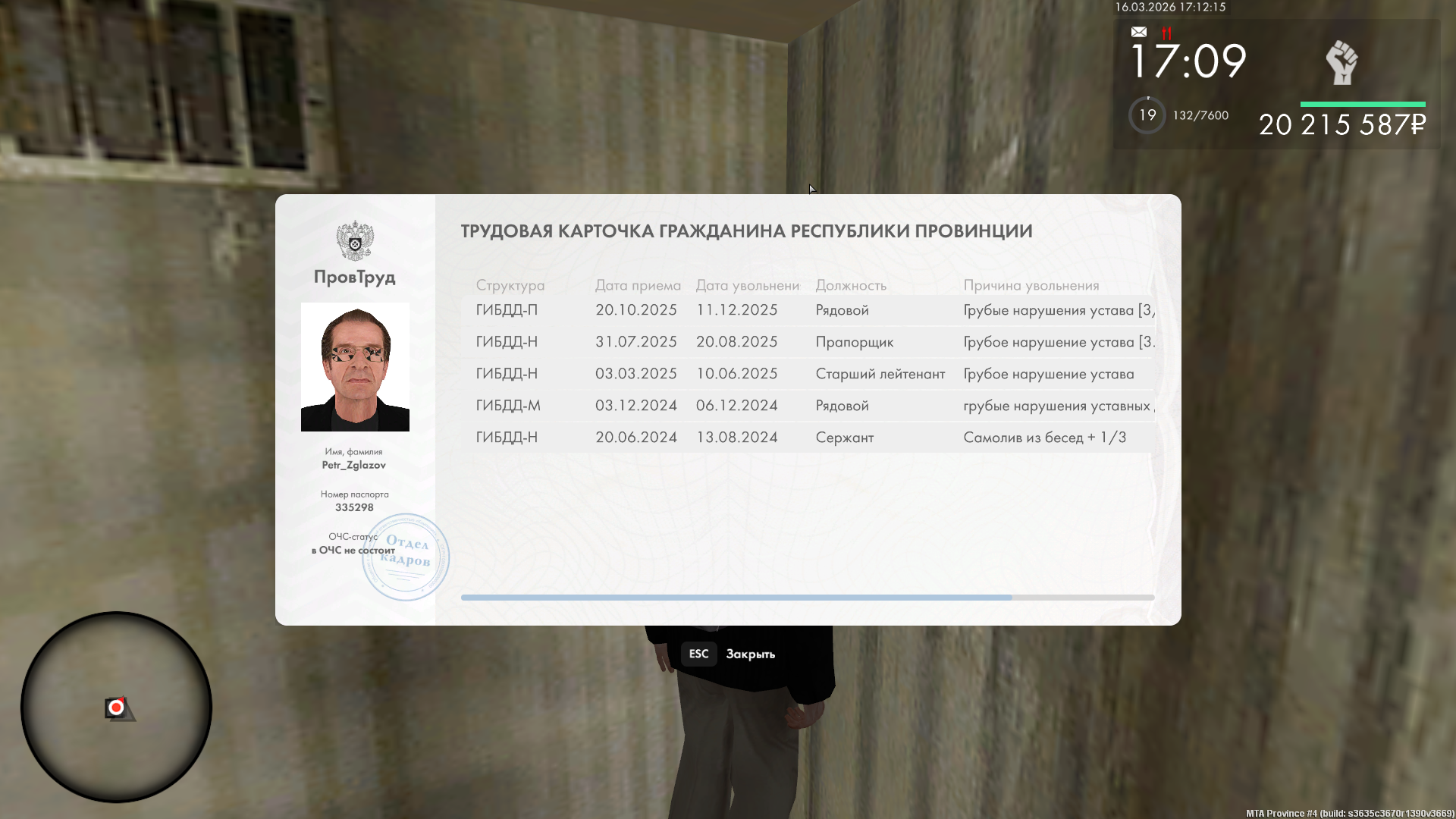
Task: Click the green health bar
Action: [x=1362, y=104]
